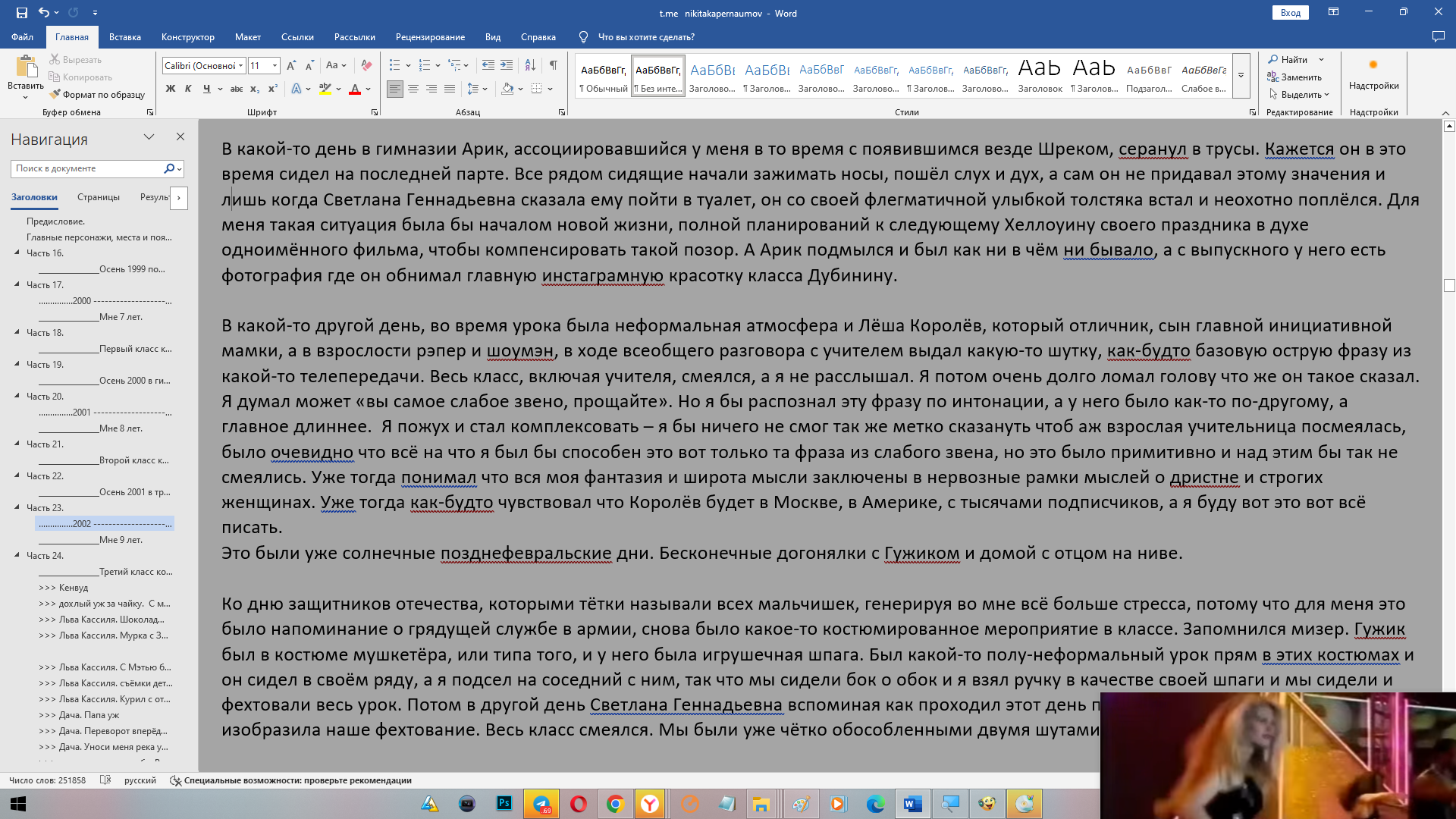Toggle italic formatting (К)
Image resolution: width=1456 pixels, height=819 pixels.
pyautogui.click(x=188, y=89)
